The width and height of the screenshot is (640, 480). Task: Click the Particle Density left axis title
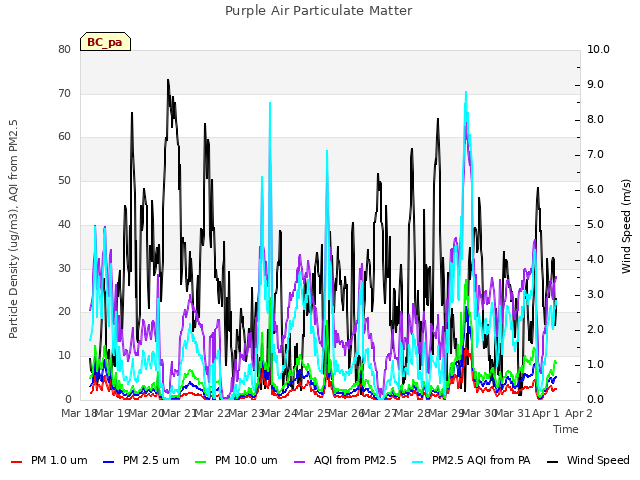[13, 229]
